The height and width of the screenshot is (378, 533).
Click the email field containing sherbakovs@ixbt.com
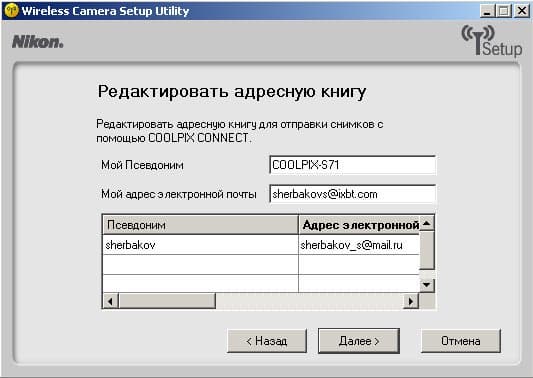(x=353, y=194)
